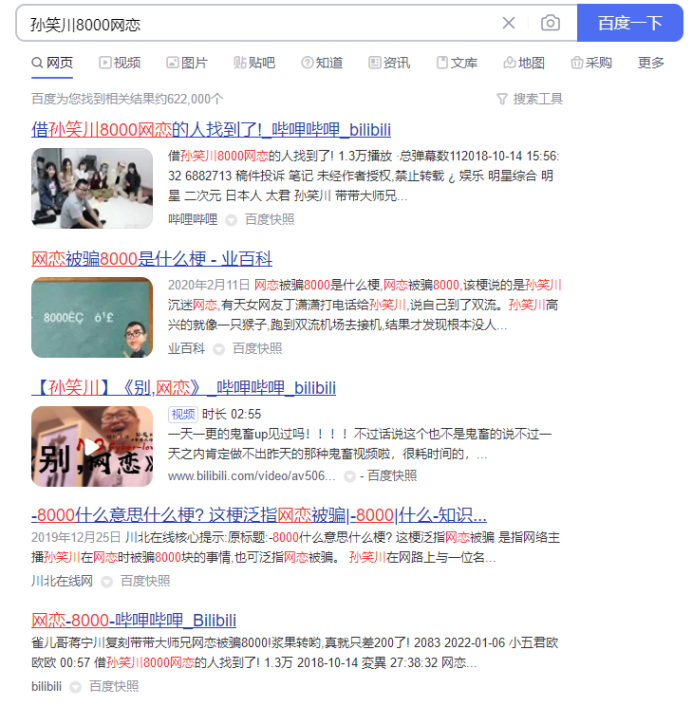Viewport: 692px width, 707px height.
Task: Click the 百度一下 search button
Action: click(x=630, y=23)
